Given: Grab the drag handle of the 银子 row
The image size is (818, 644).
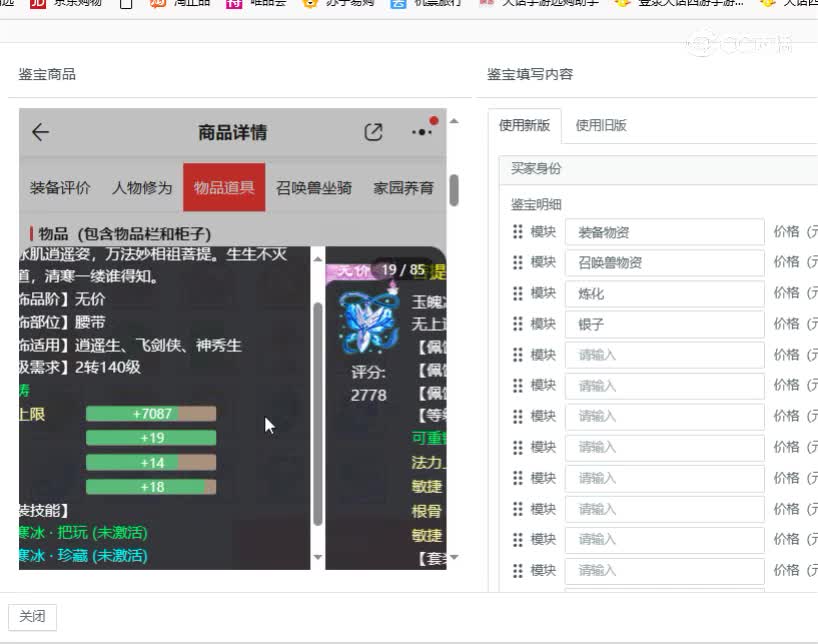Looking at the screenshot, I should coord(517,324).
